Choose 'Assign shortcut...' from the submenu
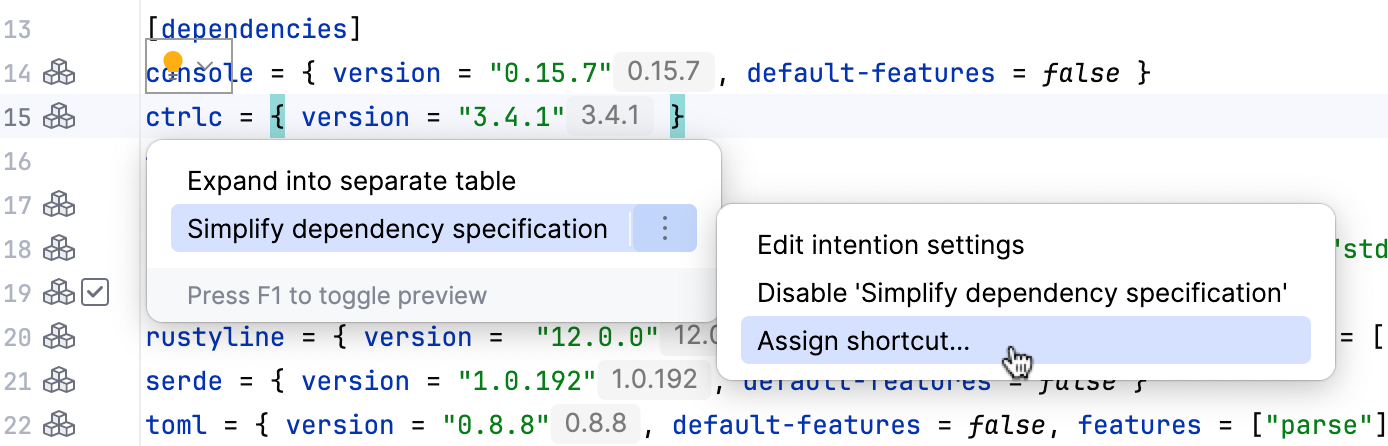Viewport: 1388px width, 446px height. point(863,341)
